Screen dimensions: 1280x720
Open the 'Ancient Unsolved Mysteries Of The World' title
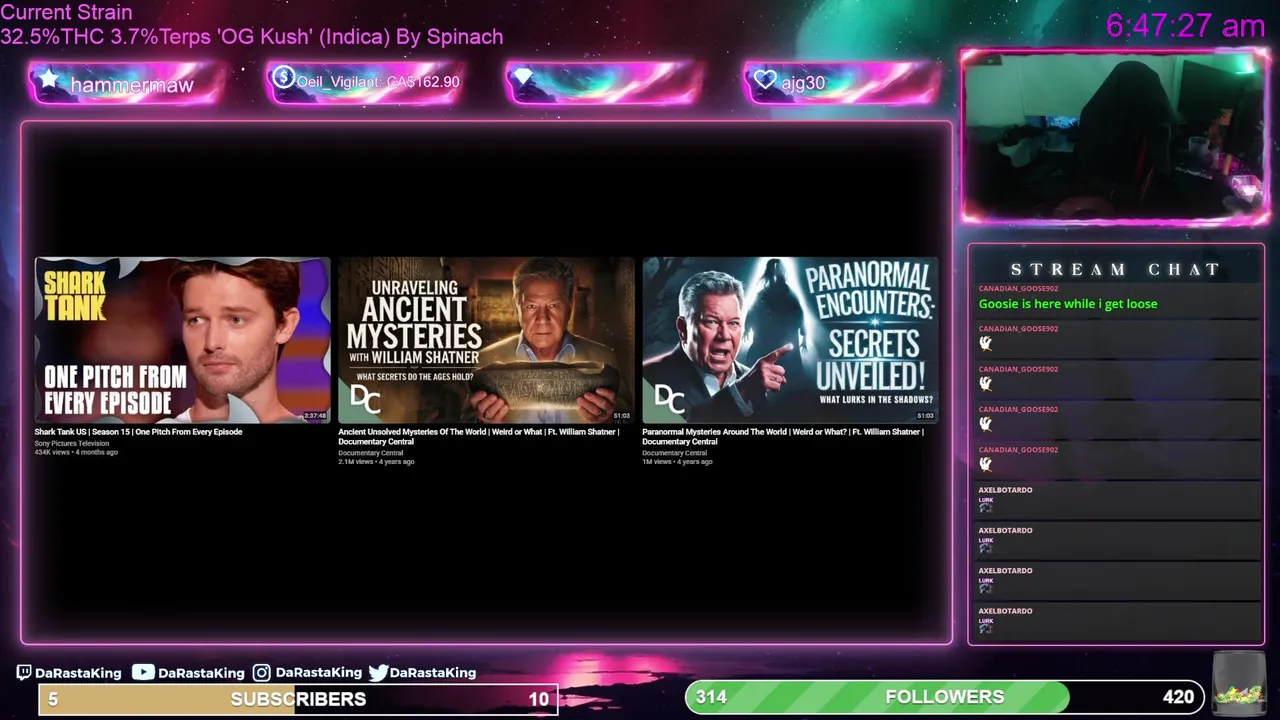(x=478, y=436)
